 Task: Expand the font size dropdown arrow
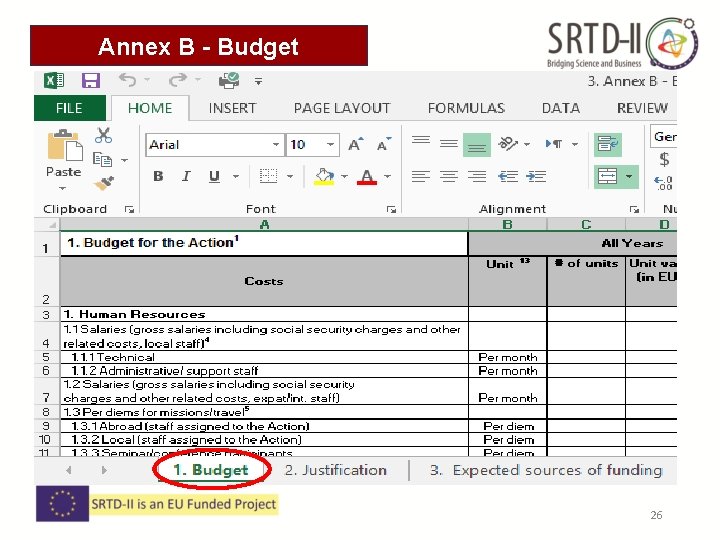coord(330,145)
